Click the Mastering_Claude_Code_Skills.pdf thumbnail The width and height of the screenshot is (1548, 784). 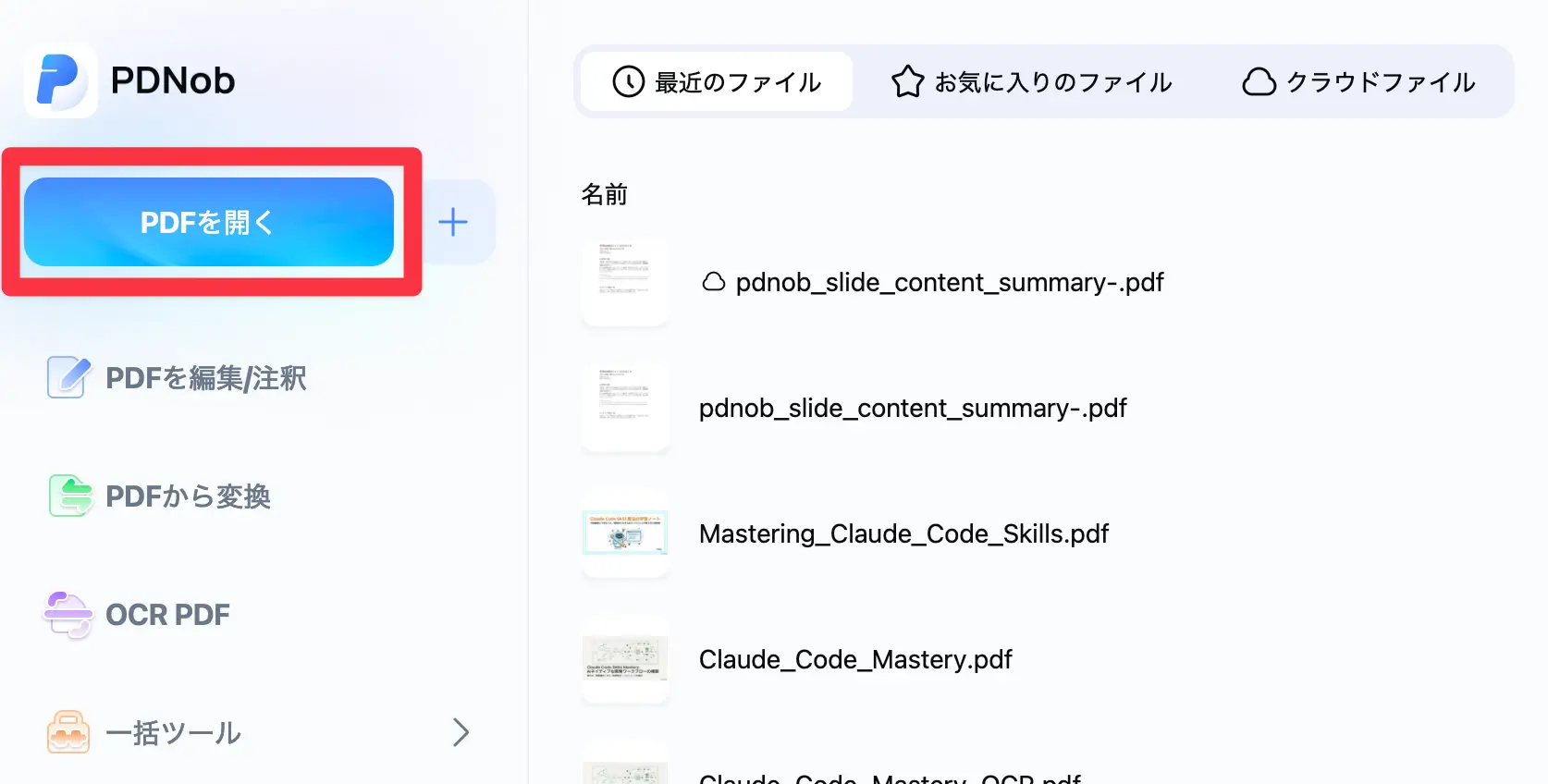[x=625, y=533]
